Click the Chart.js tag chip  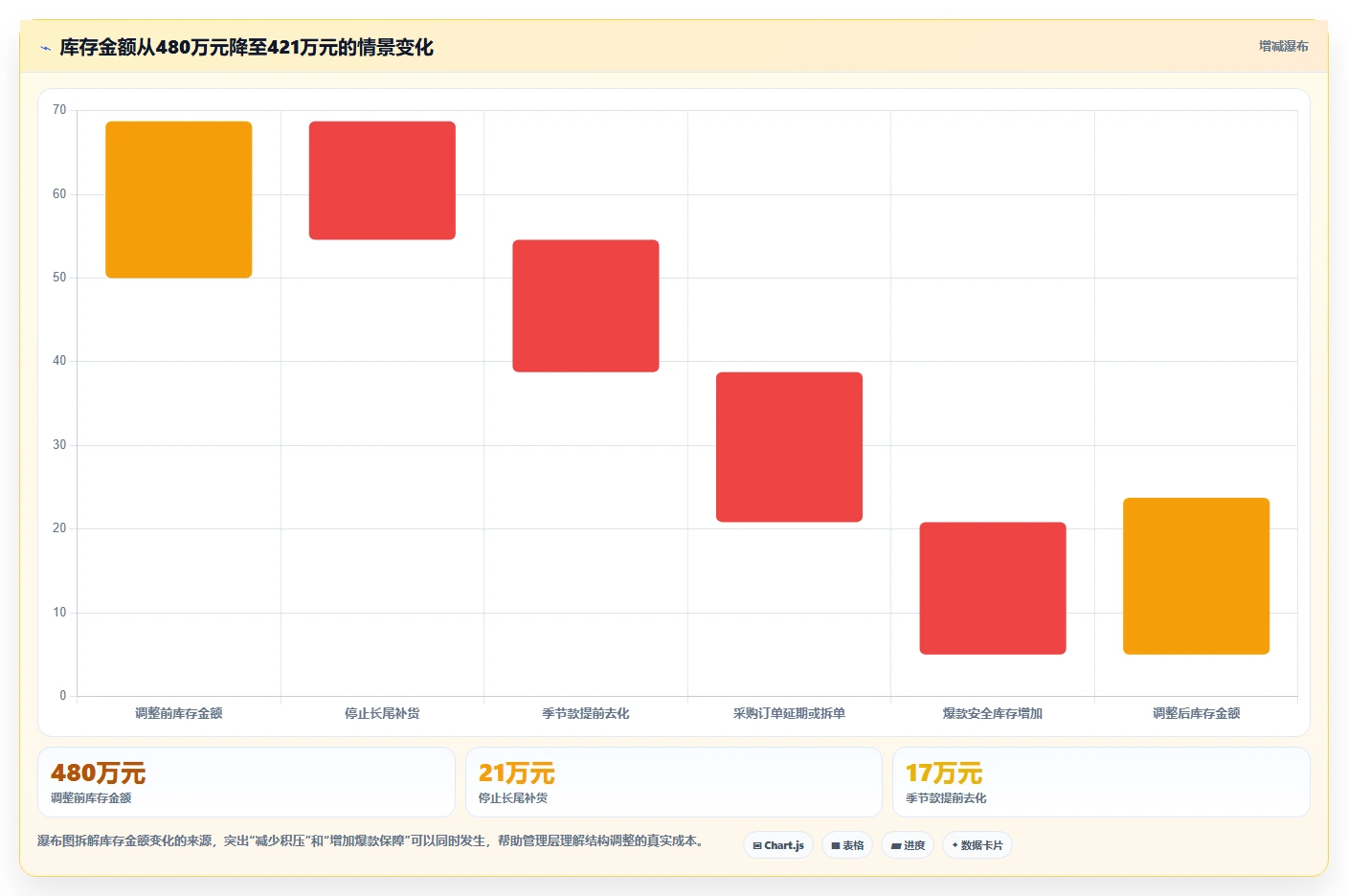click(x=778, y=845)
